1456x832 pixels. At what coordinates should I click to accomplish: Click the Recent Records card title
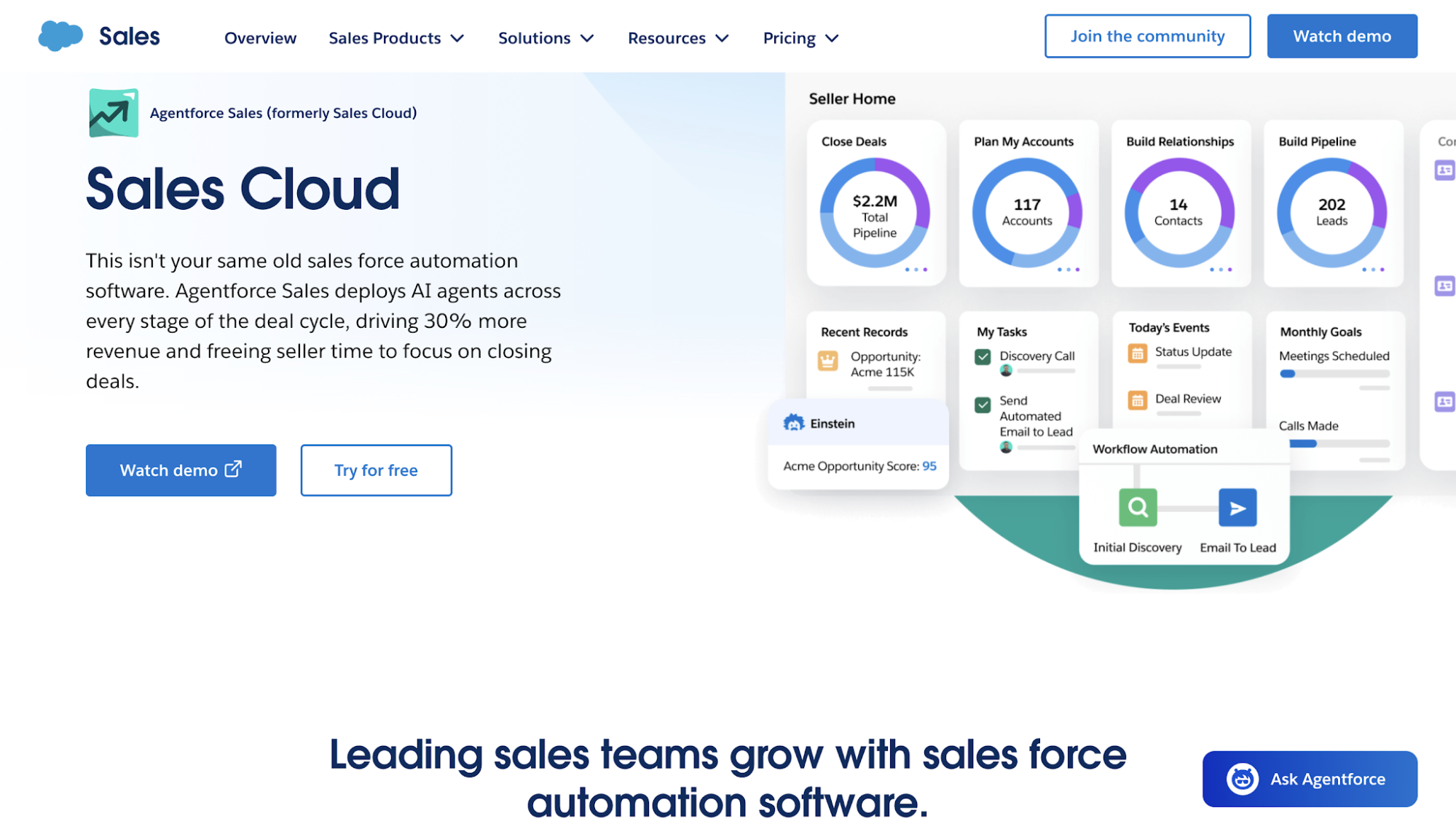864,331
